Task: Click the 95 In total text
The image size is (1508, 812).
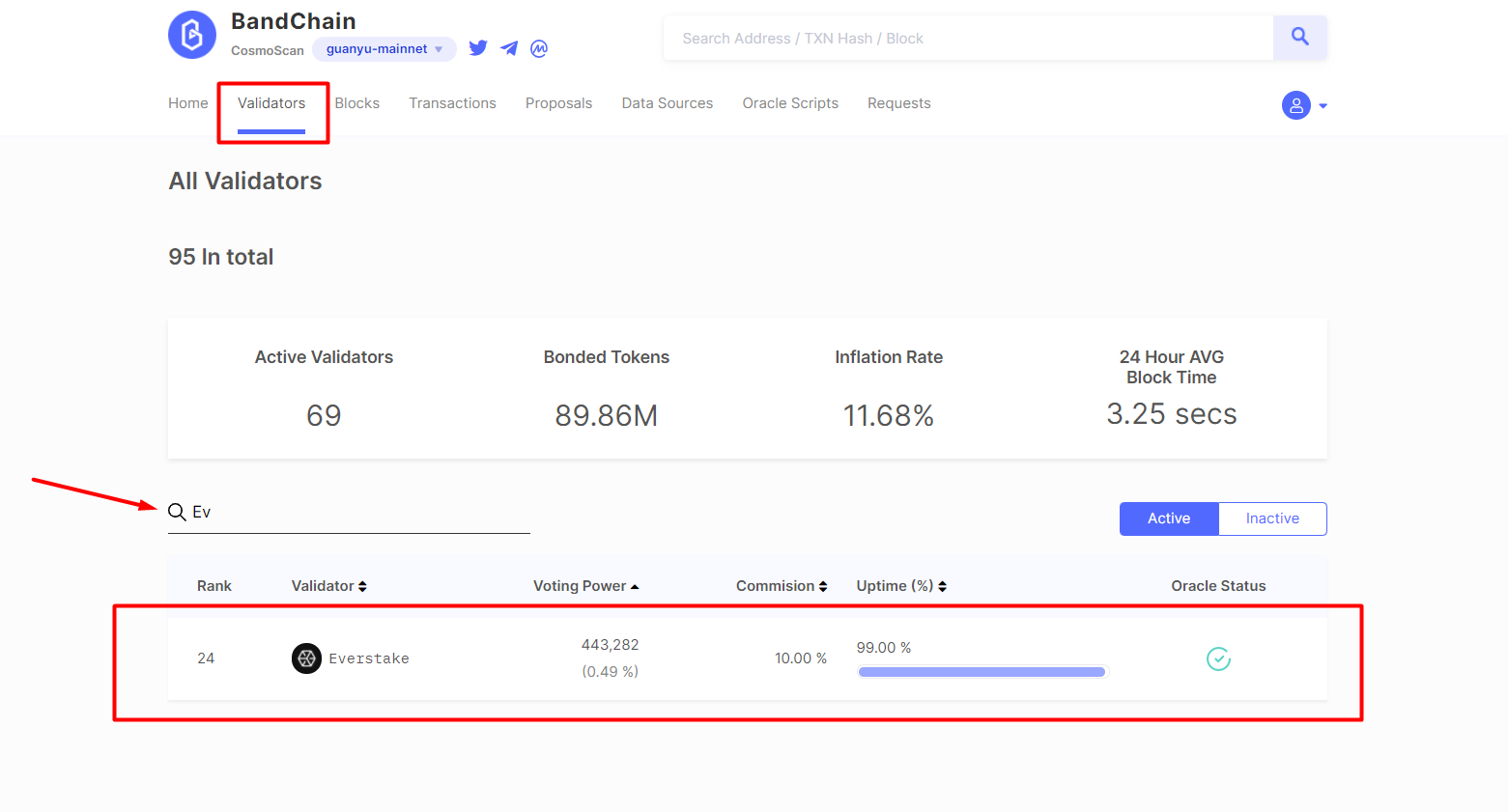Action: click(221, 257)
